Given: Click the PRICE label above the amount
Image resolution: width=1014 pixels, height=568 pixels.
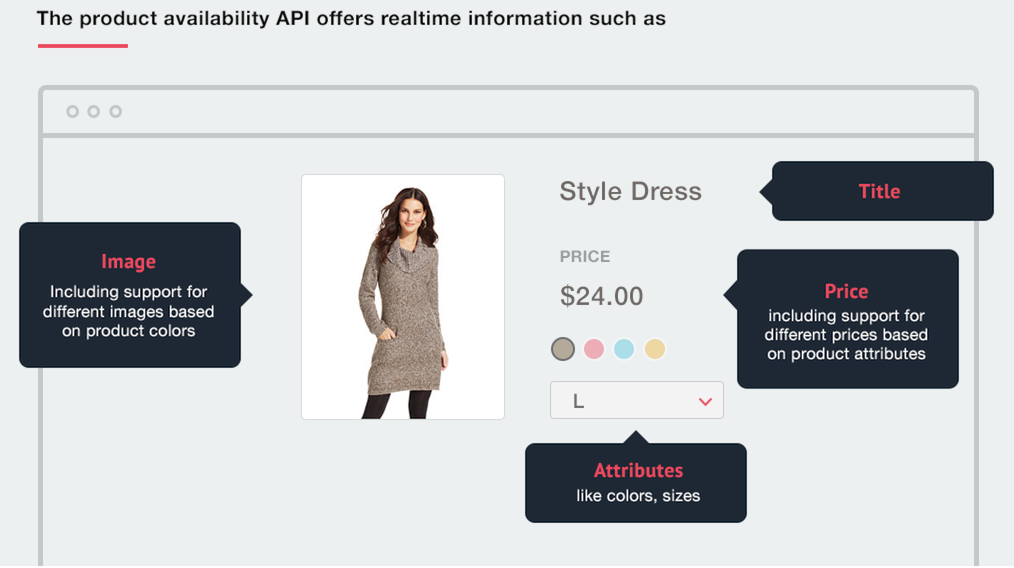Looking at the screenshot, I should click(585, 257).
